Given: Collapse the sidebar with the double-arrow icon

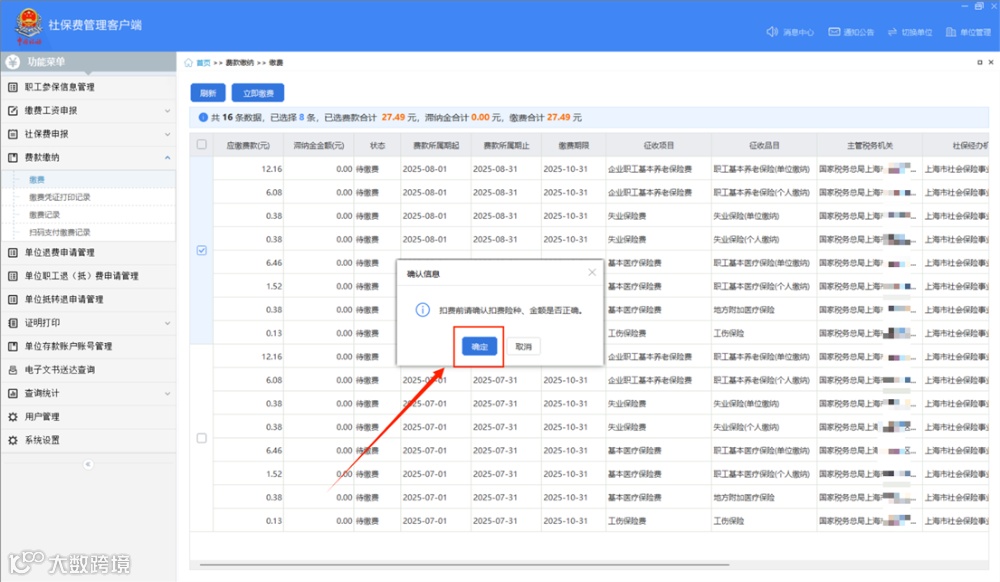Looking at the screenshot, I should coord(88,464).
